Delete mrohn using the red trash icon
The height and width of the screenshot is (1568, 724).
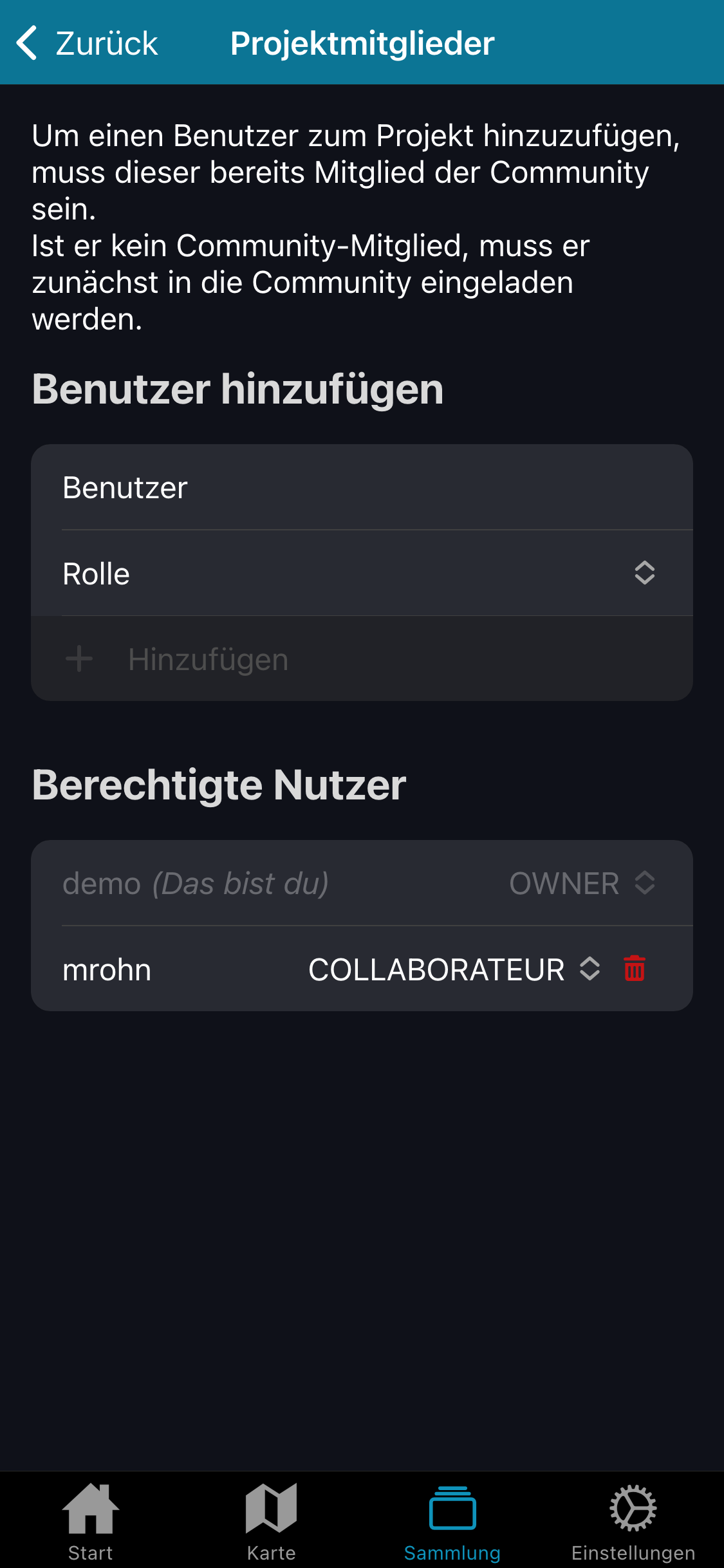pyautogui.click(x=634, y=969)
